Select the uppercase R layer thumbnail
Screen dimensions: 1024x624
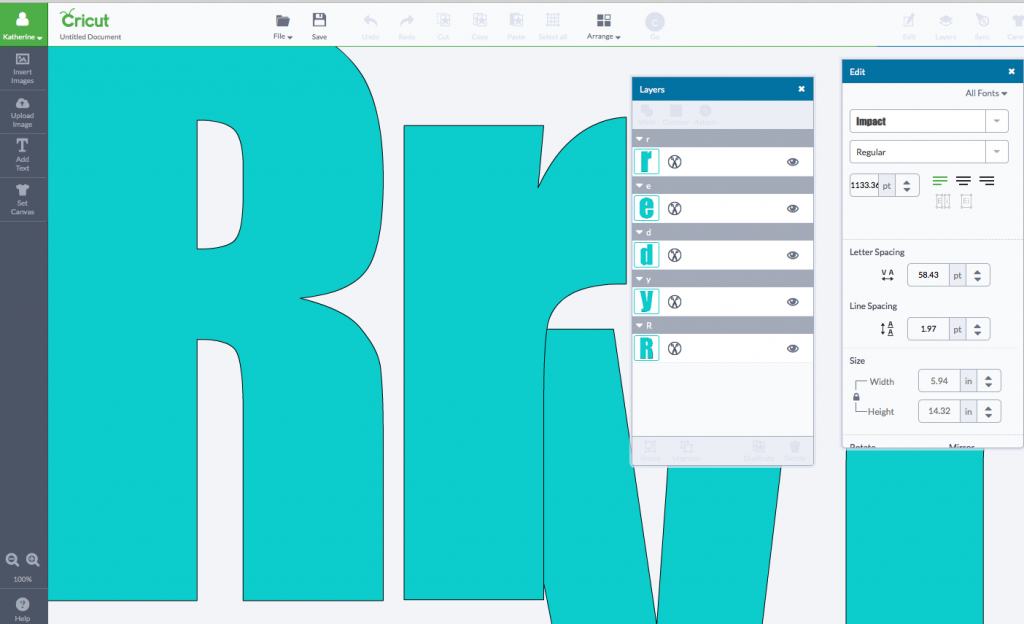click(x=647, y=349)
